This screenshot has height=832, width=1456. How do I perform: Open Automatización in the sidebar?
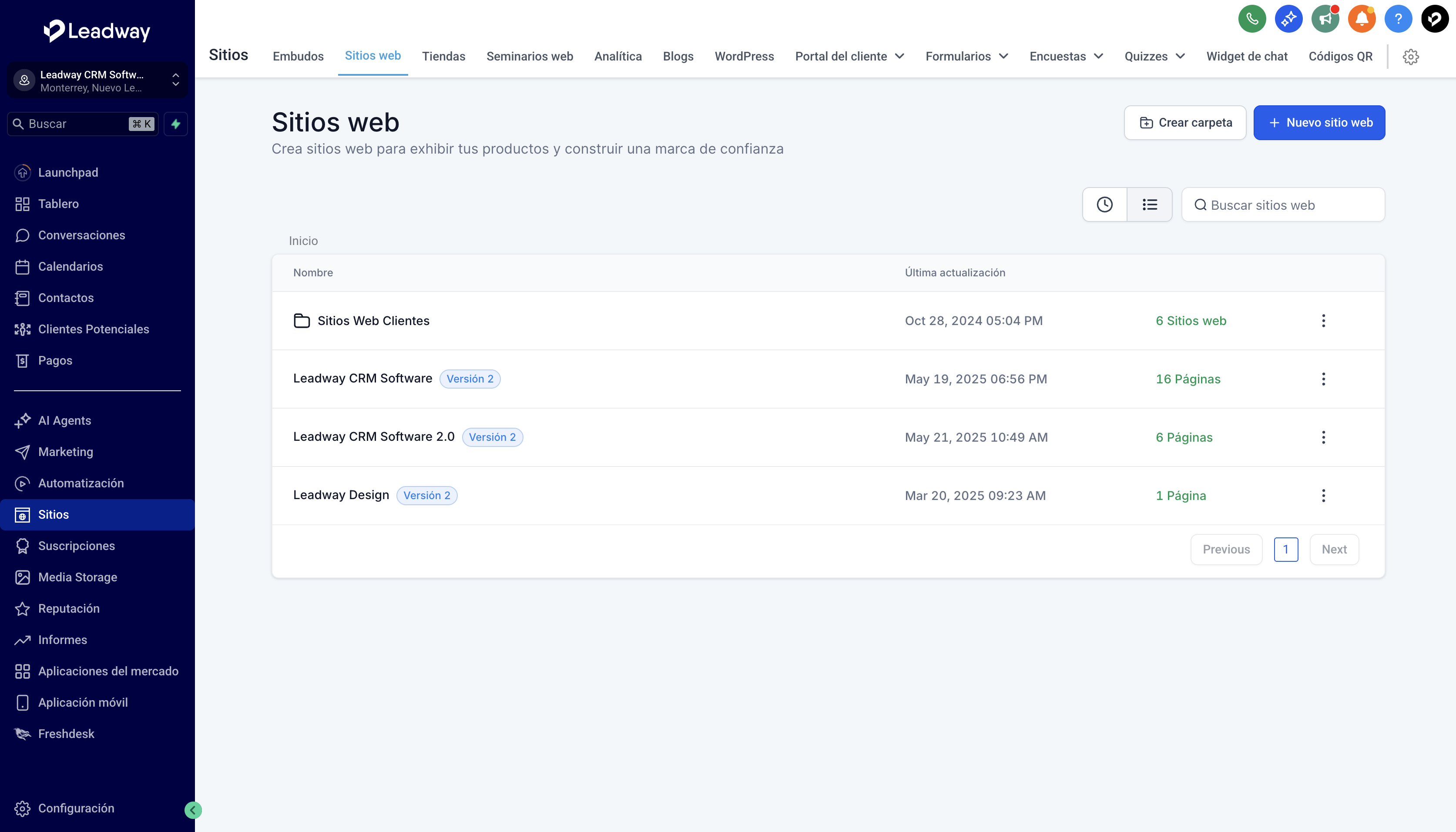click(x=81, y=483)
